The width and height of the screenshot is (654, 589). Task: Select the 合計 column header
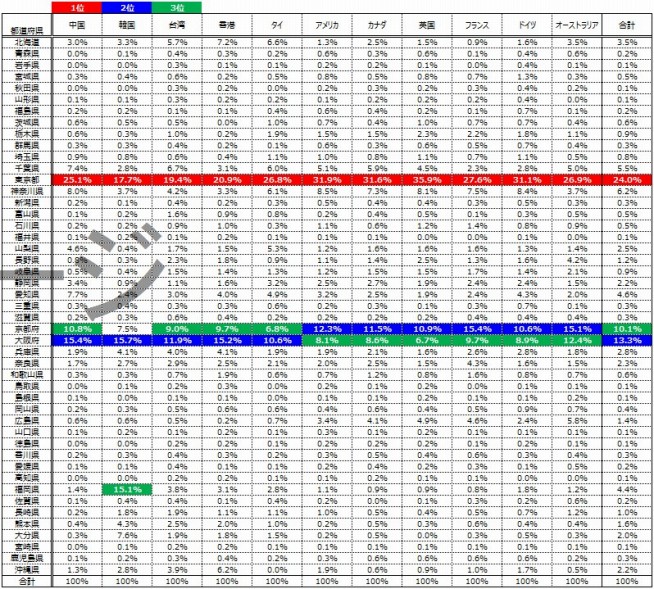click(x=628, y=22)
